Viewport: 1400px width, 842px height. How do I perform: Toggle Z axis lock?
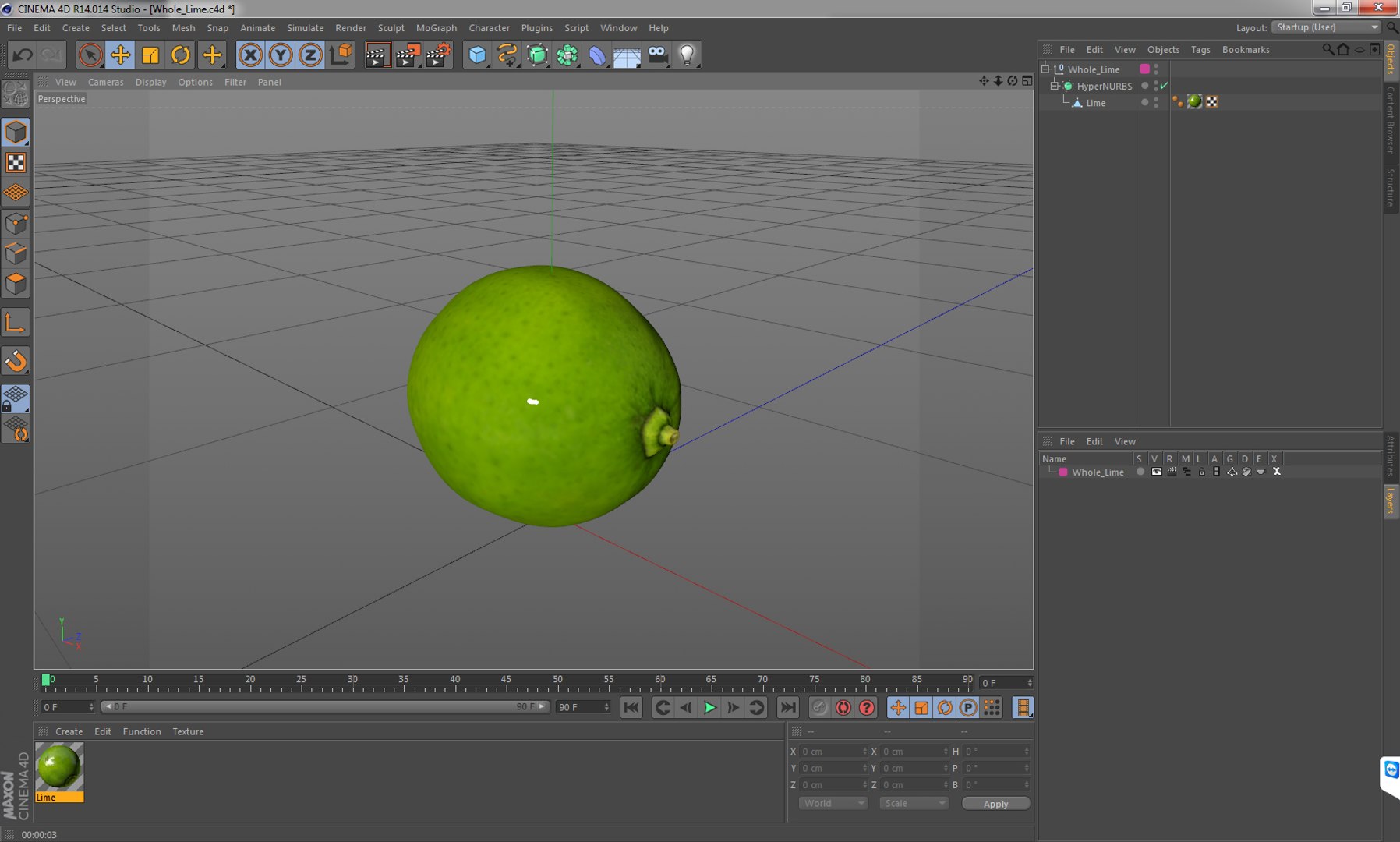(310, 55)
